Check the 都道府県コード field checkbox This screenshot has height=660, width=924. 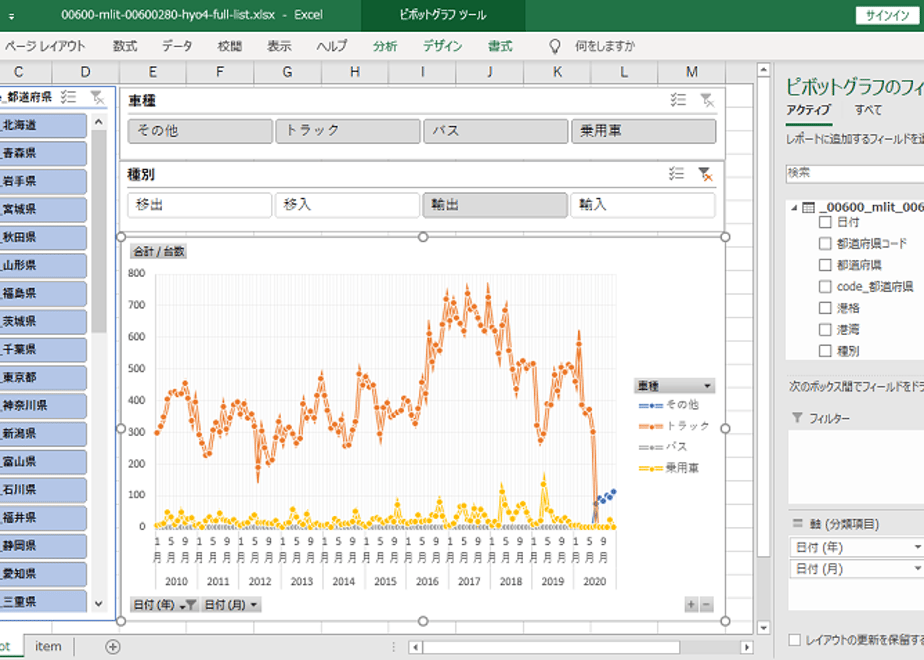pyautogui.click(x=825, y=243)
